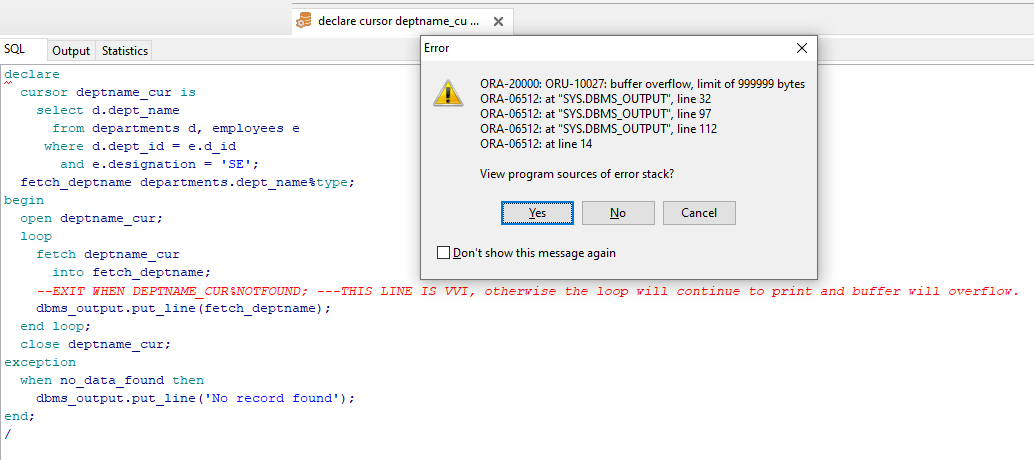Image resolution: width=1034 pixels, height=460 pixels.
Task: Close the declare cursor deptname_cu tab
Action: 499,20
